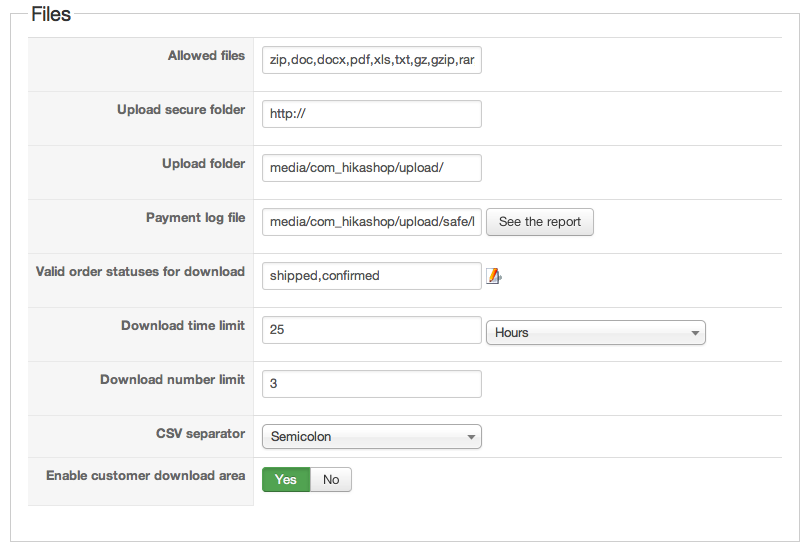Click the Enable customer download area label
Viewport: 806px width, 548px height.
coord(145,476)
